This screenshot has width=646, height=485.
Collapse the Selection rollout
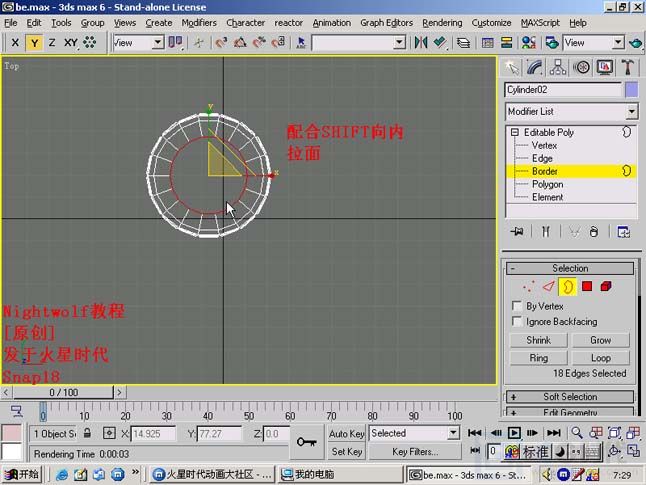(570, 268)
